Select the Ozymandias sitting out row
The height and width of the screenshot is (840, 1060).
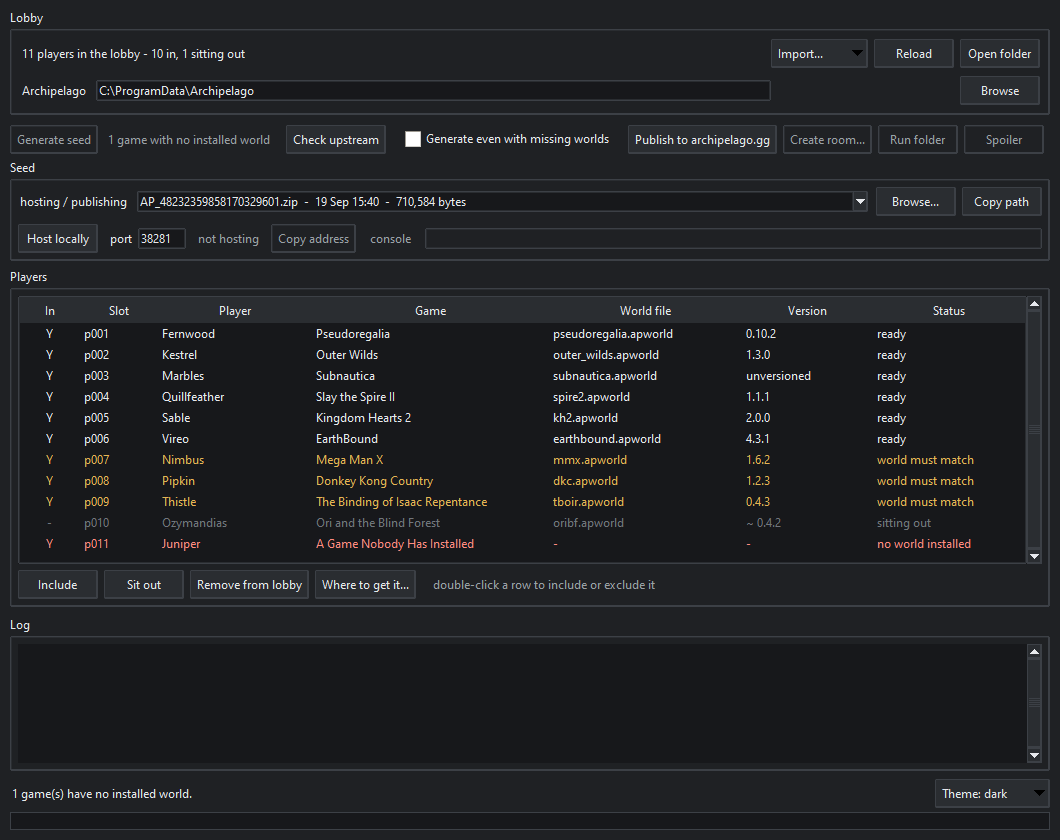[522, 522]
